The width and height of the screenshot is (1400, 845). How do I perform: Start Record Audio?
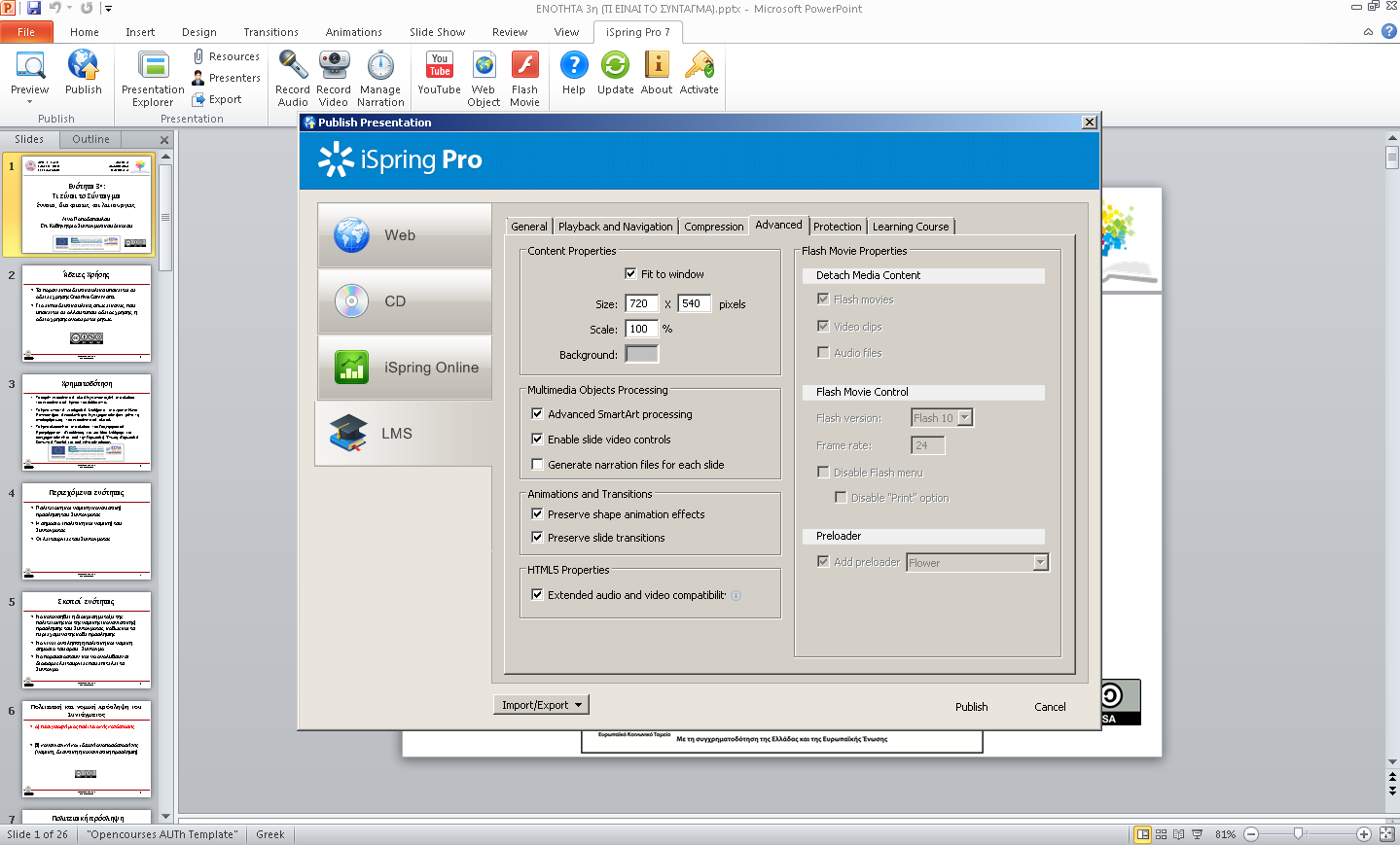click(x=293, y=79)
